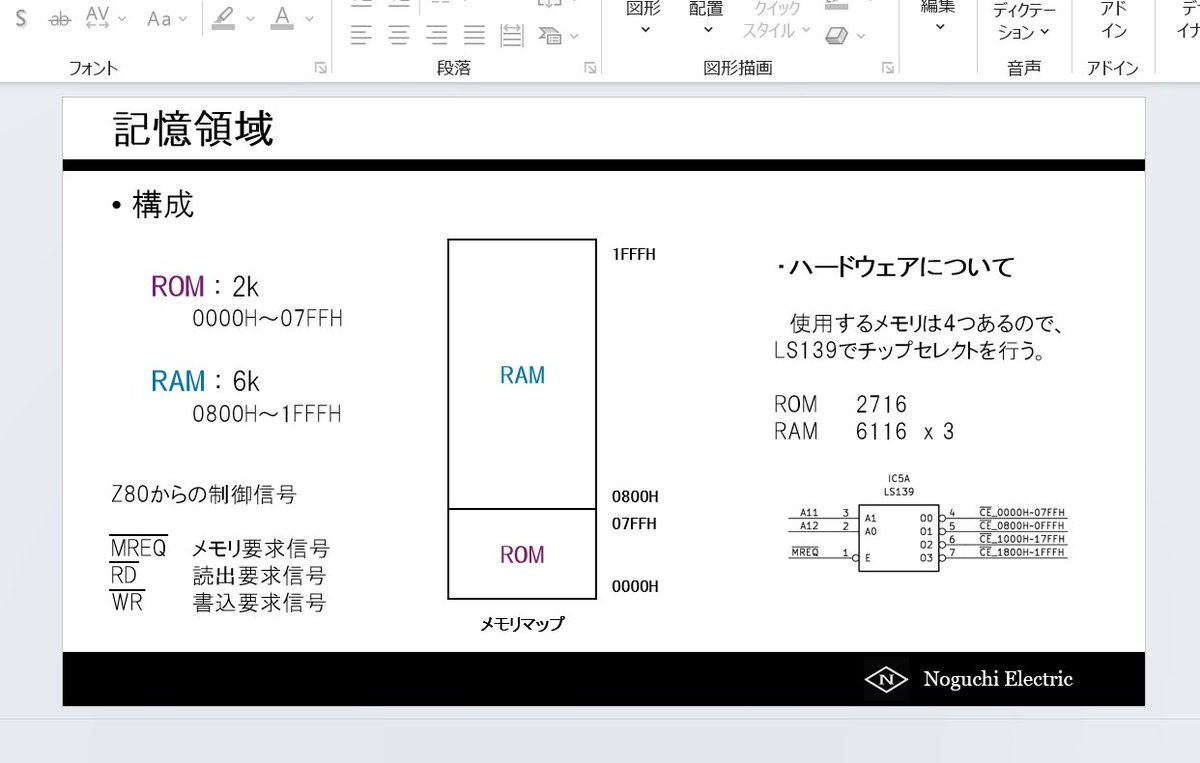Image resolution: width=1200 pixels, height=763 pixels.
Task: Click the 07FFH address label
Action: coord(634,522)
